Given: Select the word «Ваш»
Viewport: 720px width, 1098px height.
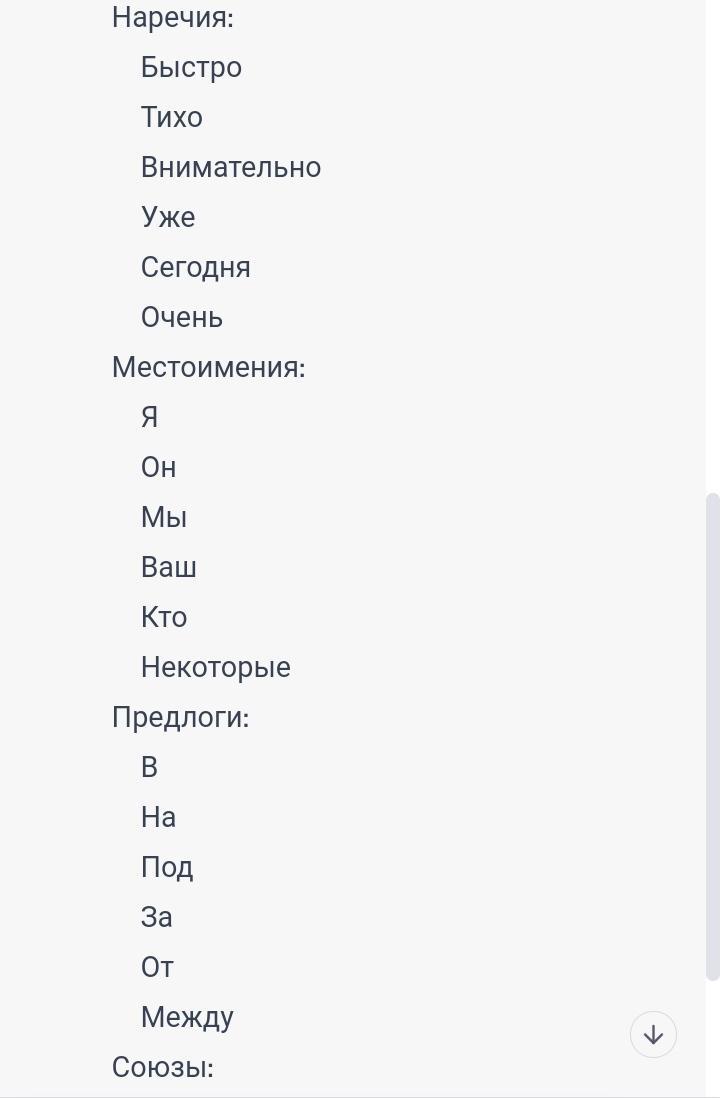Looking at the screenshot, I should coord(169,568).
